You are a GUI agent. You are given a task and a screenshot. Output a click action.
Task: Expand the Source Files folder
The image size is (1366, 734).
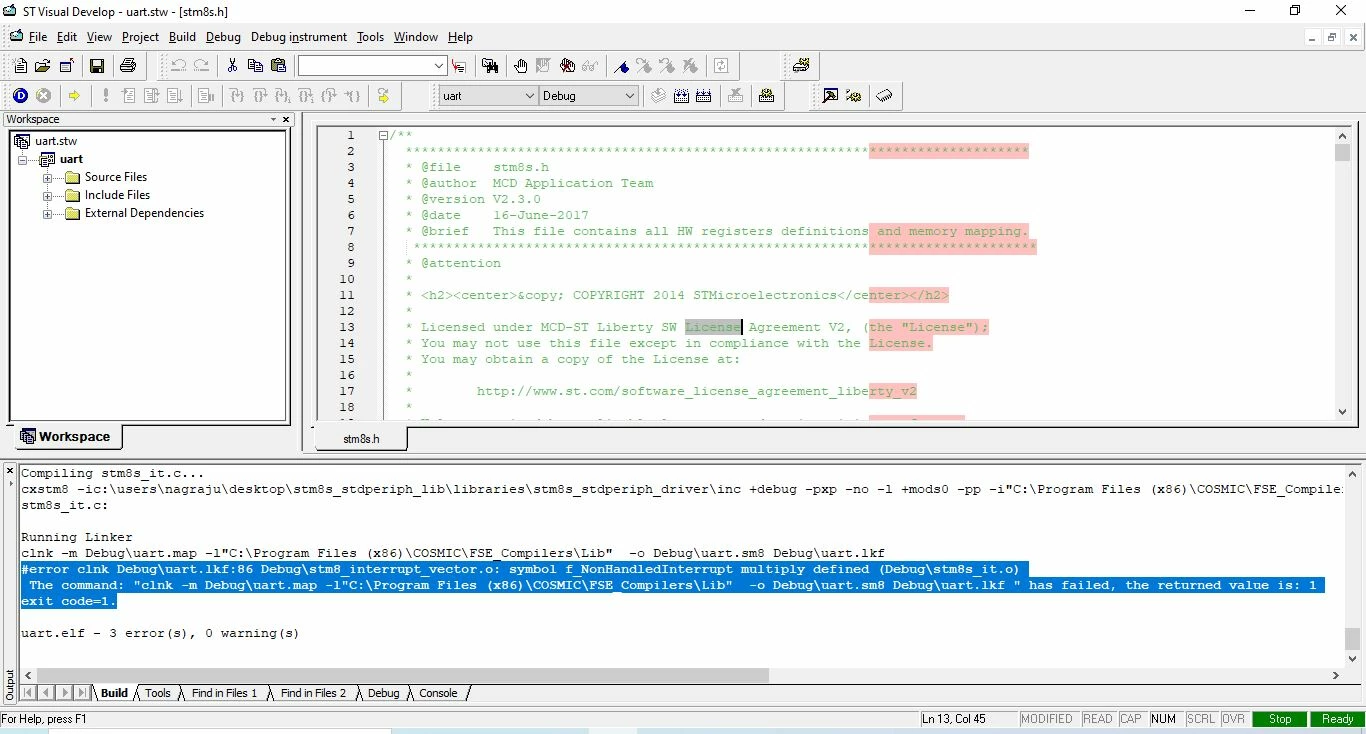tap(47, 177)
